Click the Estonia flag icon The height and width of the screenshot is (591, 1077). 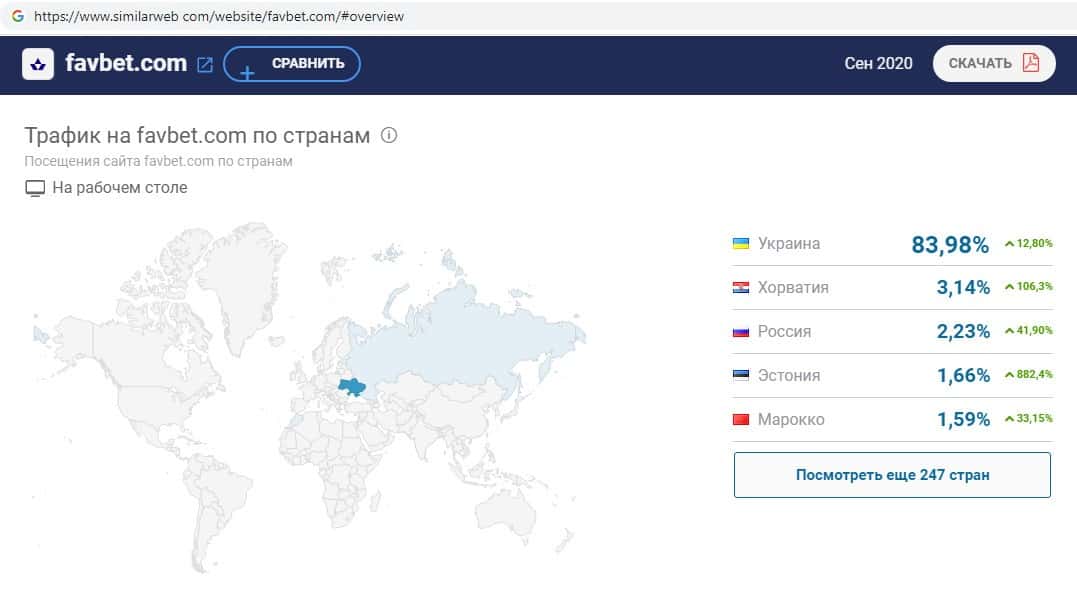(x=740, y=375)
